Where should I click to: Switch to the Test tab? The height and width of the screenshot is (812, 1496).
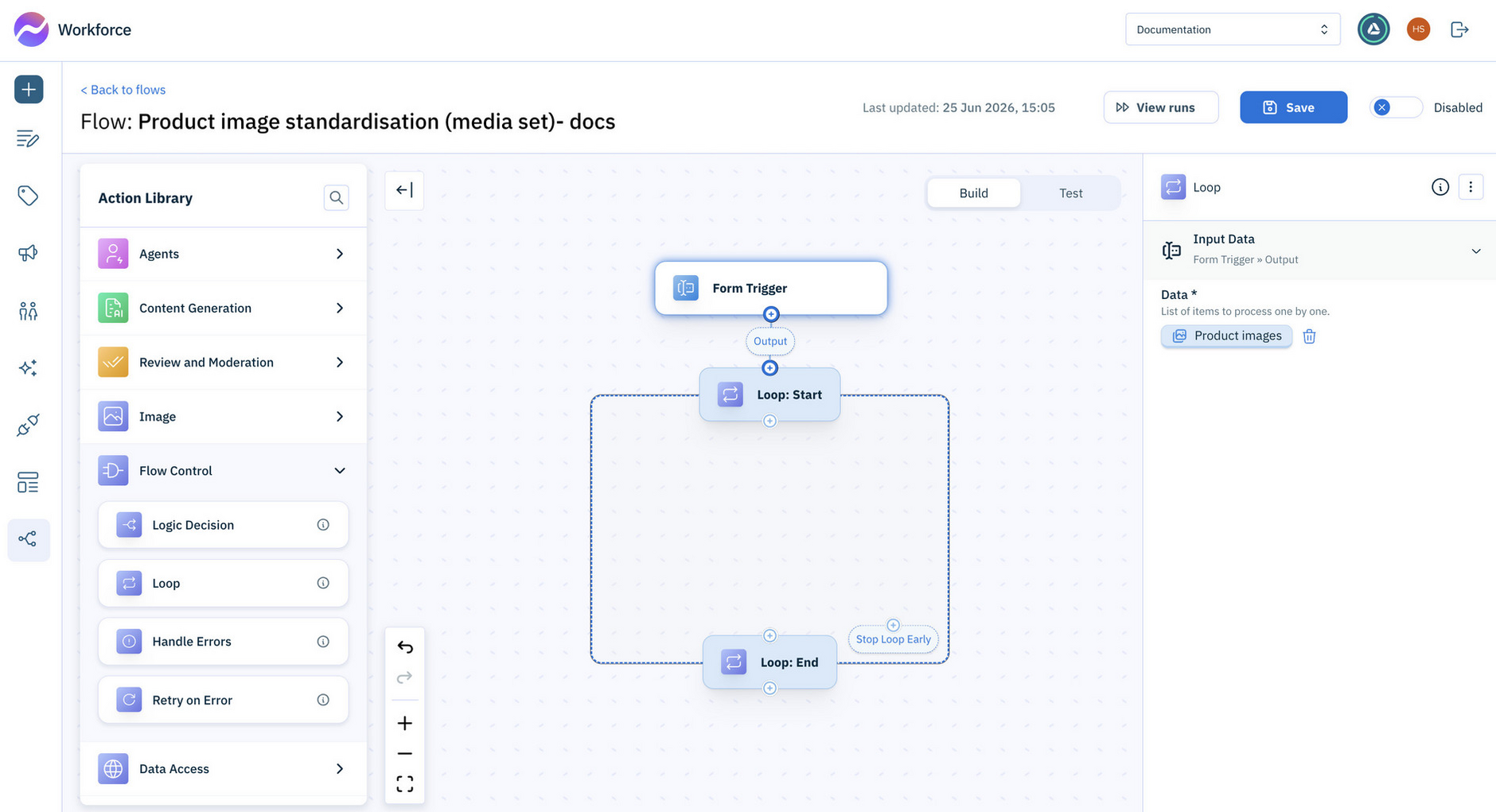pyautogui.click(x=1071, y=193)
